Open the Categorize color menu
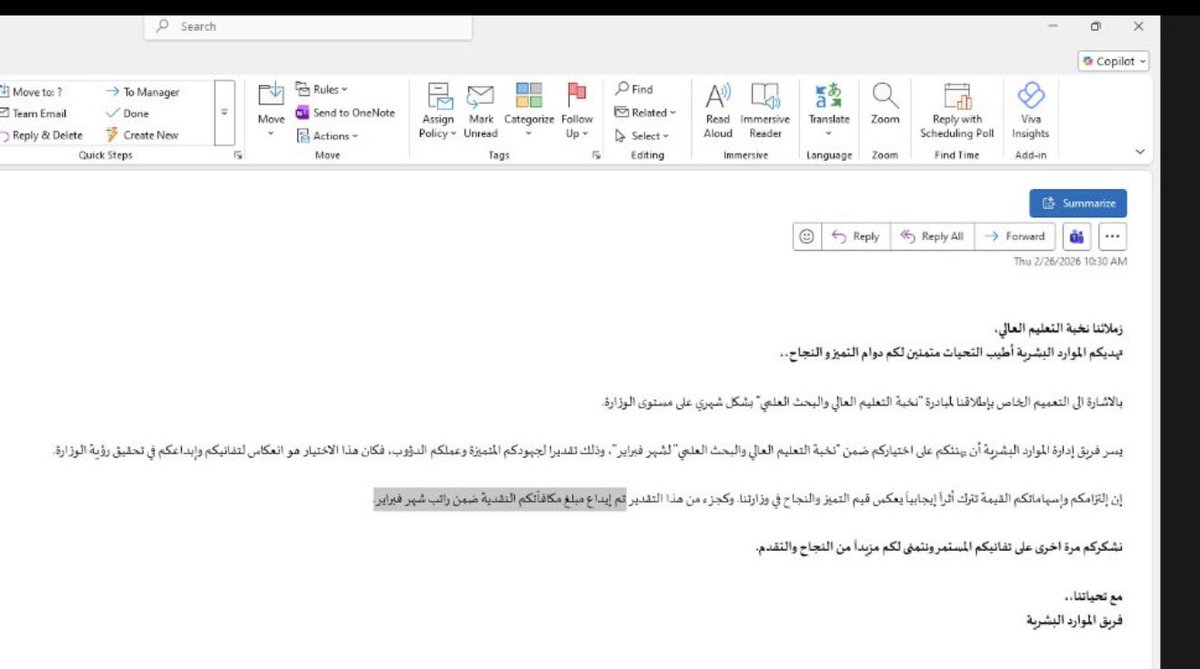Image resolution: width=1200 pixels, height=669 pixels. point(529,110)
